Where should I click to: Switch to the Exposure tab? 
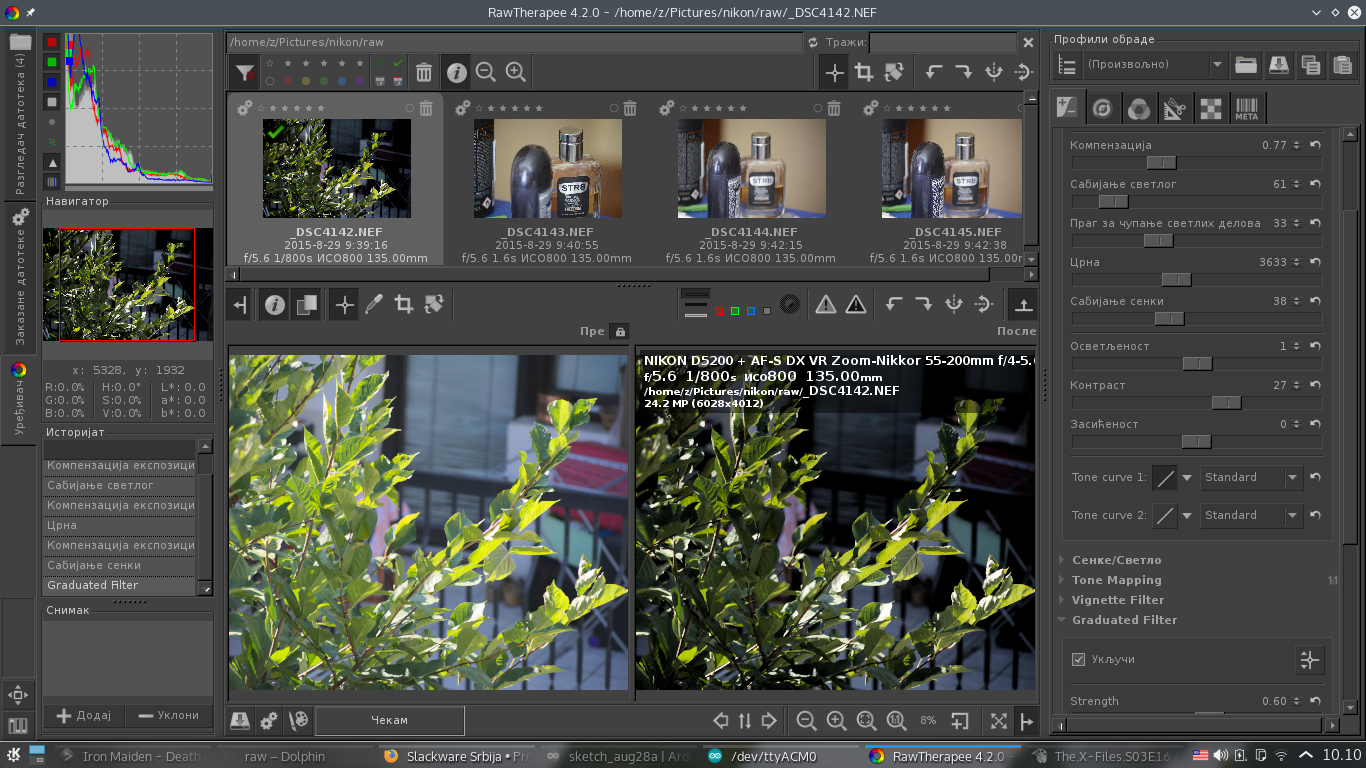(x=1068, y=108)
